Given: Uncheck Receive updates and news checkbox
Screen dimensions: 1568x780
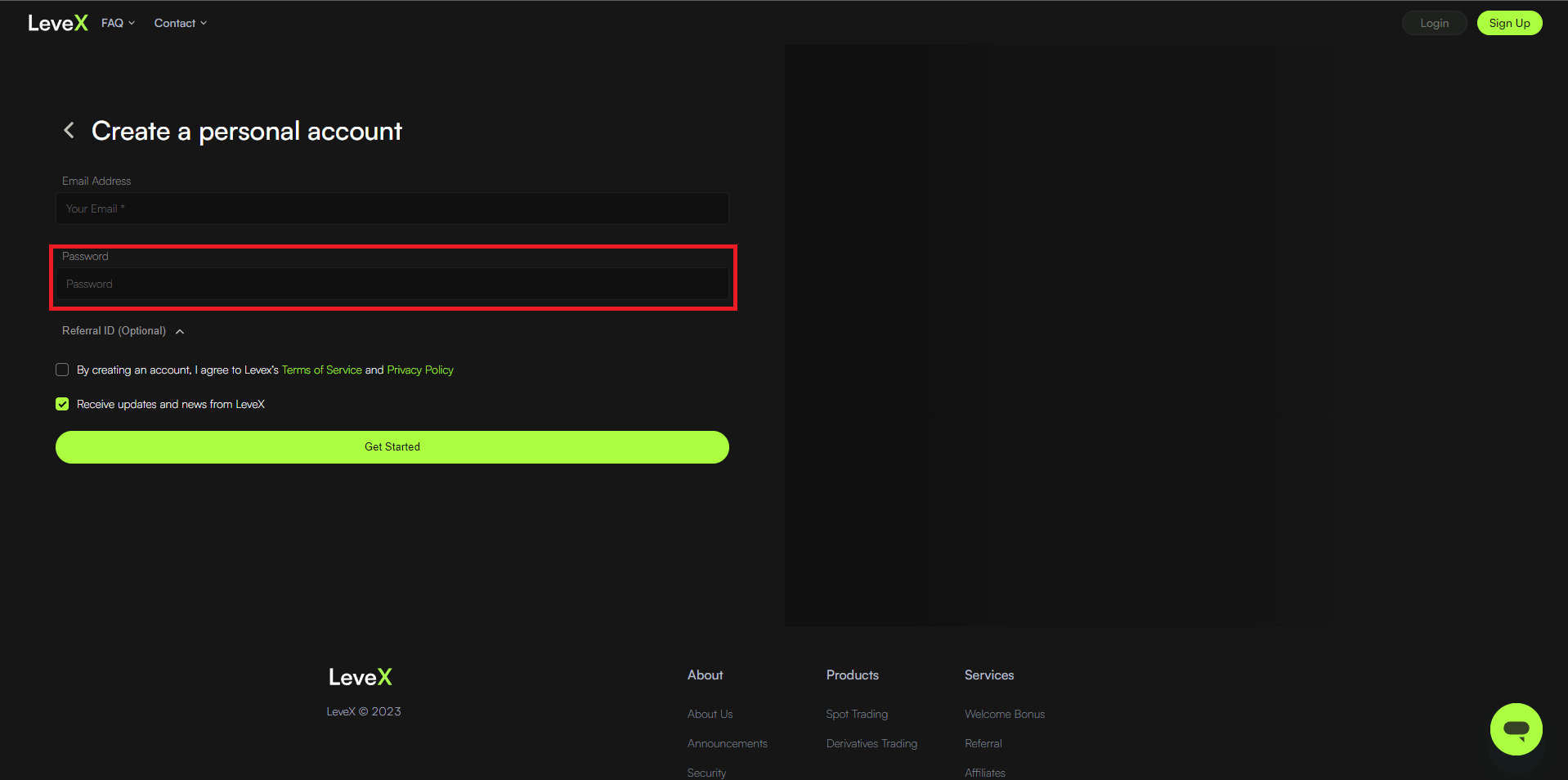Looking at the screenshot, I should click(62, 404).
